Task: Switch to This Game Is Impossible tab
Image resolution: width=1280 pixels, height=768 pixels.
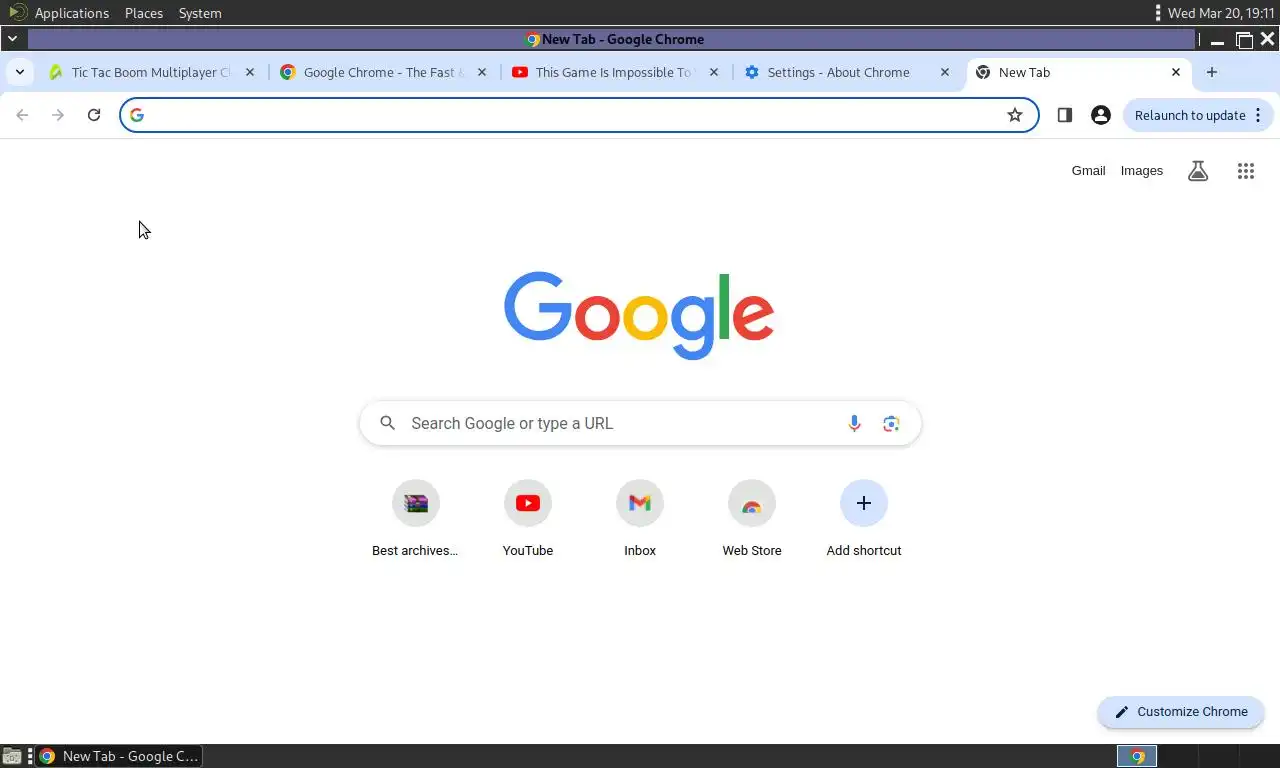Action: coord(616,72)
